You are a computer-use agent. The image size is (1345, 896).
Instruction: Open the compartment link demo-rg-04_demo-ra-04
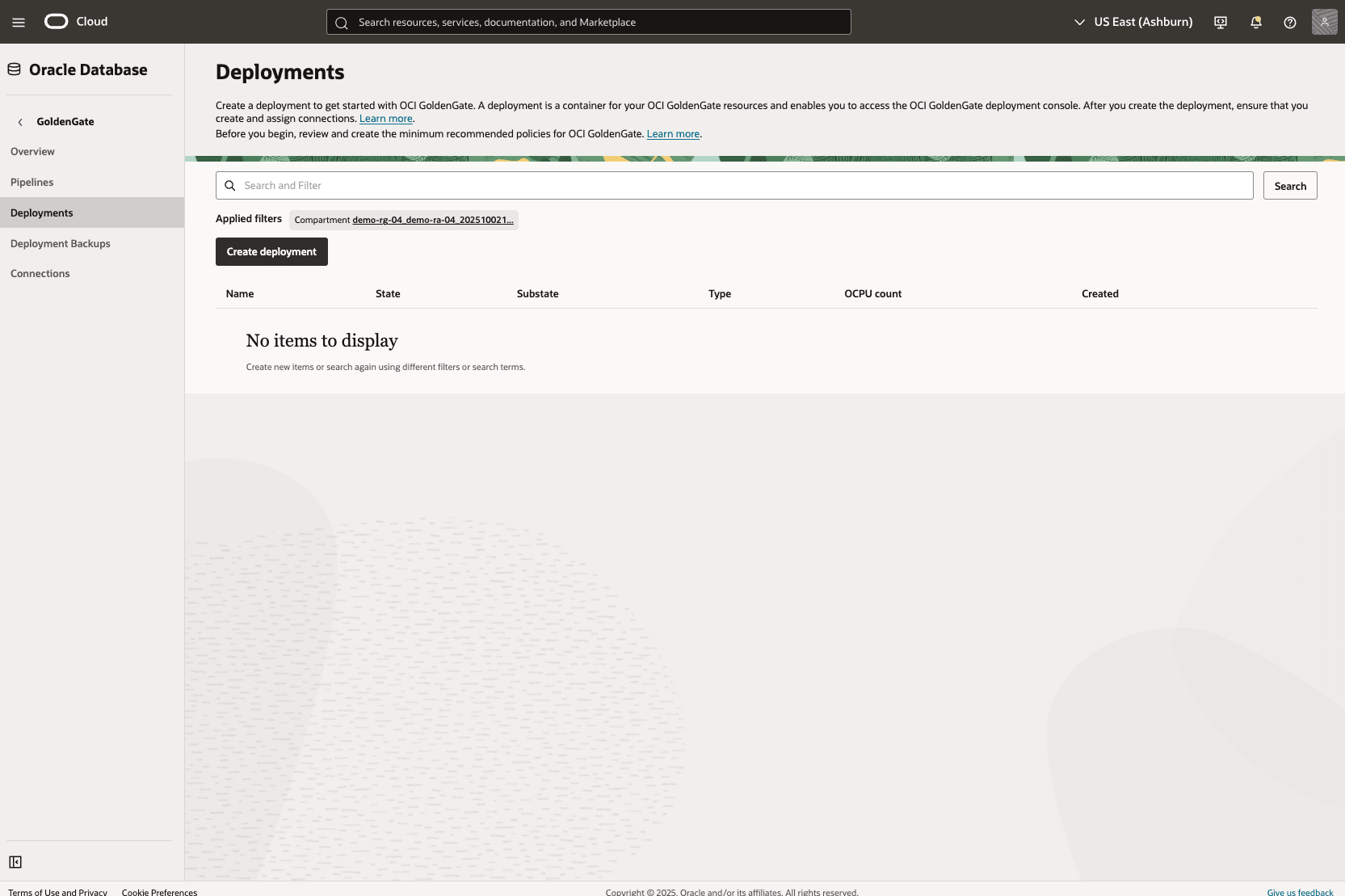tap(433, 220)
